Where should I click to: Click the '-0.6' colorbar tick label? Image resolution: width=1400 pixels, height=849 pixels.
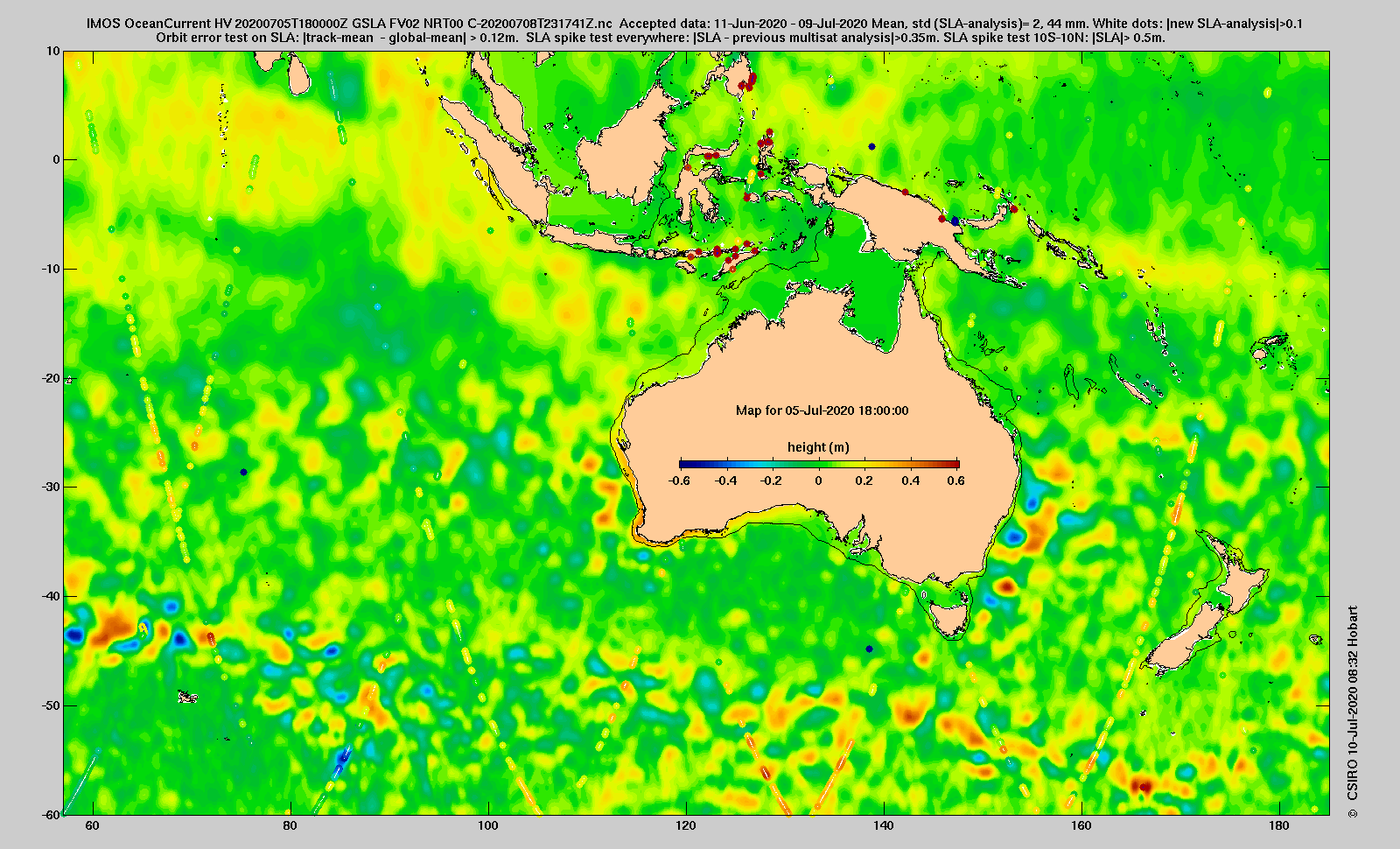(678, 481)
